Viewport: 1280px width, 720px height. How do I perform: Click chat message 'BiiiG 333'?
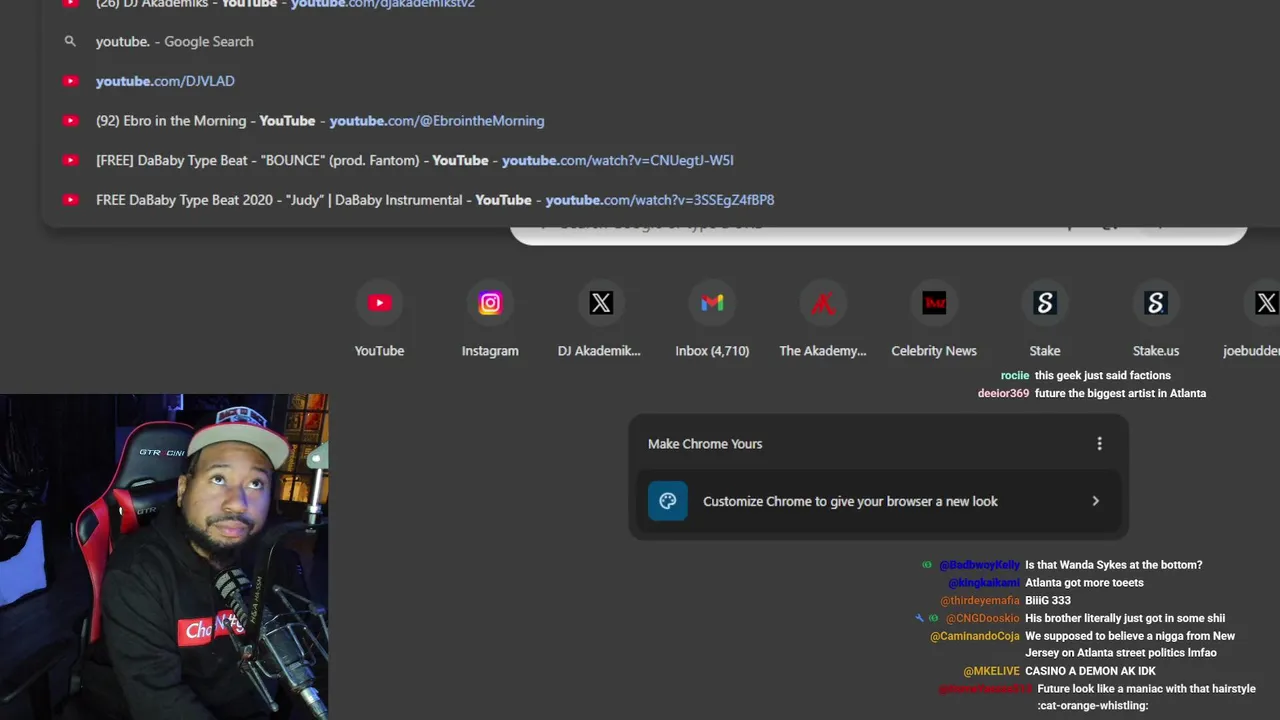(x=1048, y=601)
